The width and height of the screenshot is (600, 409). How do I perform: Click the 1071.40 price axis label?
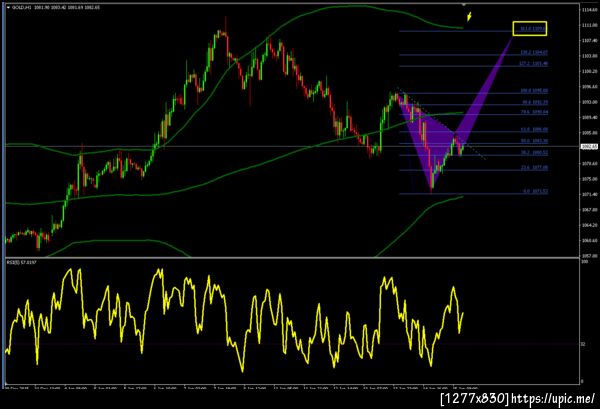(589, 194)
